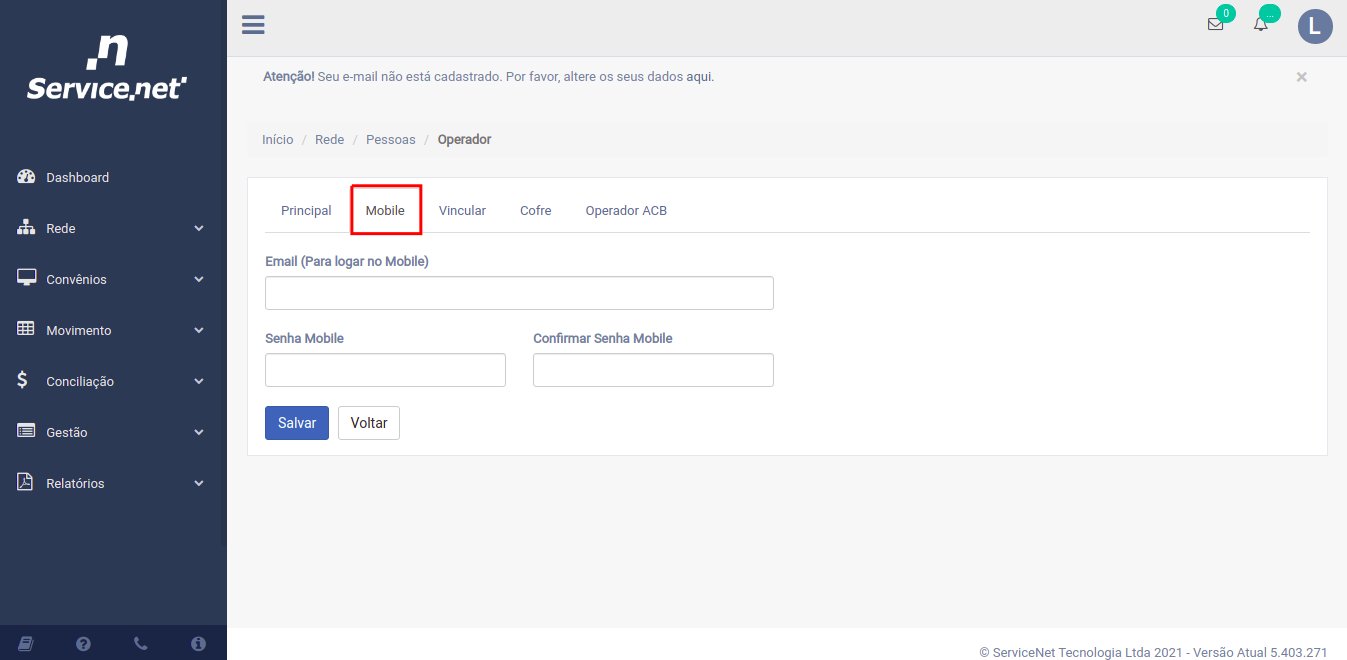
Task: Click the hamburger menu icon
Action: pos(253,25)
